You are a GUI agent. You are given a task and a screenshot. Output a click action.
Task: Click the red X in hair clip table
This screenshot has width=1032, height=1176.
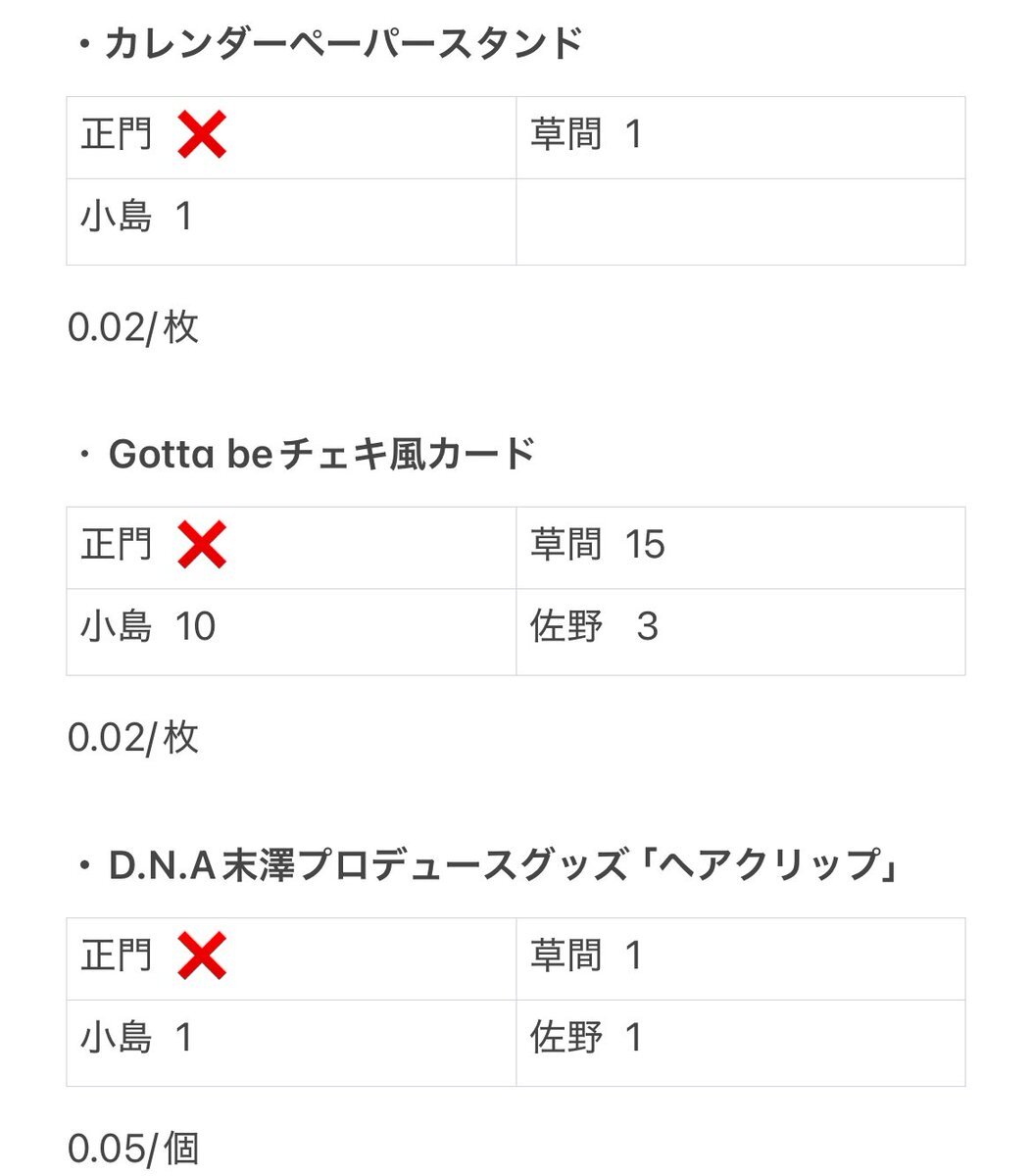pyautogui.click(x=202, y=956)
